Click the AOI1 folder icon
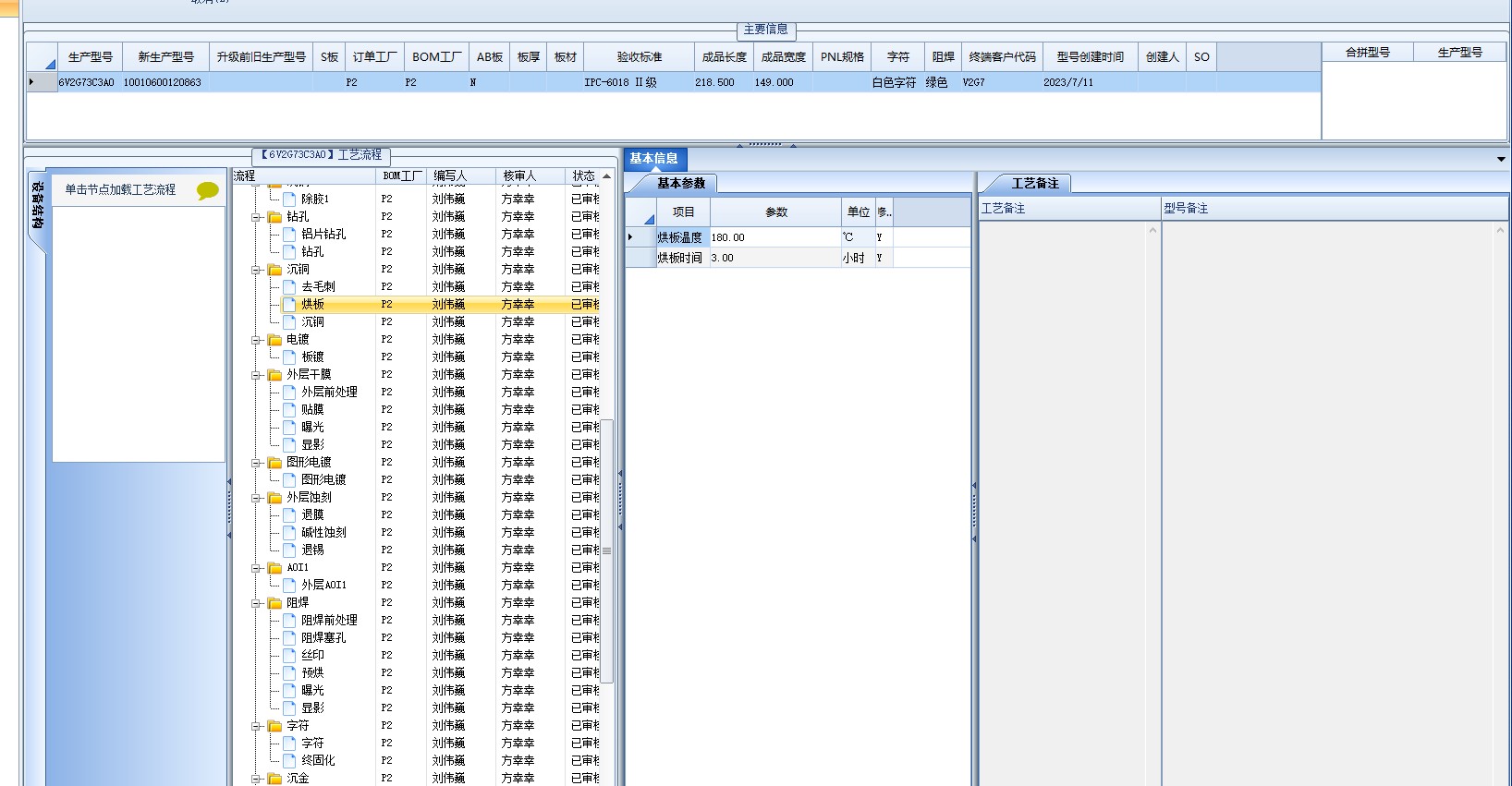 tap(274, 568)
